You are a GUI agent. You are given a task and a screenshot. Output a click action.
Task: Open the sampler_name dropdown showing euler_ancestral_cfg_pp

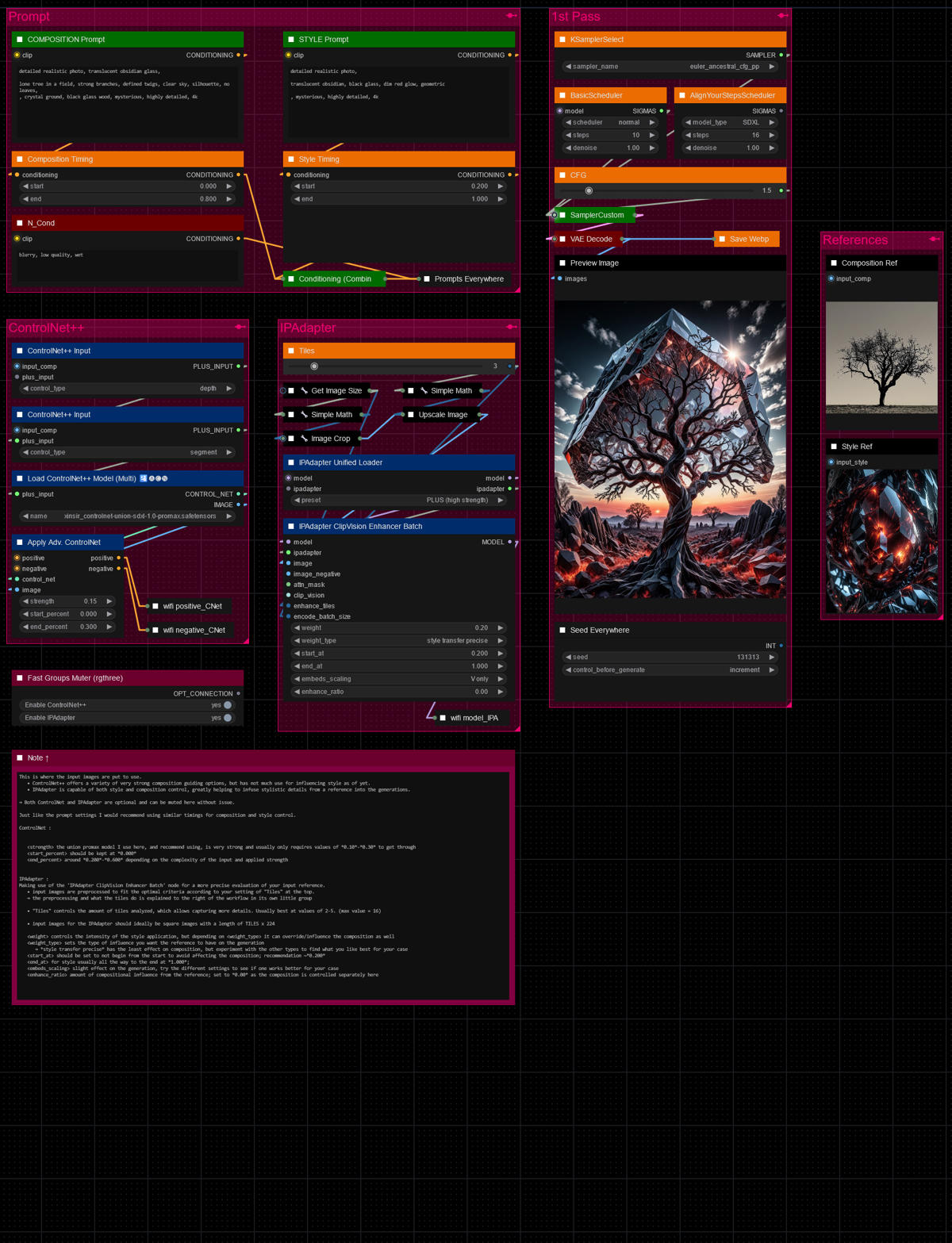coord(670,67)
